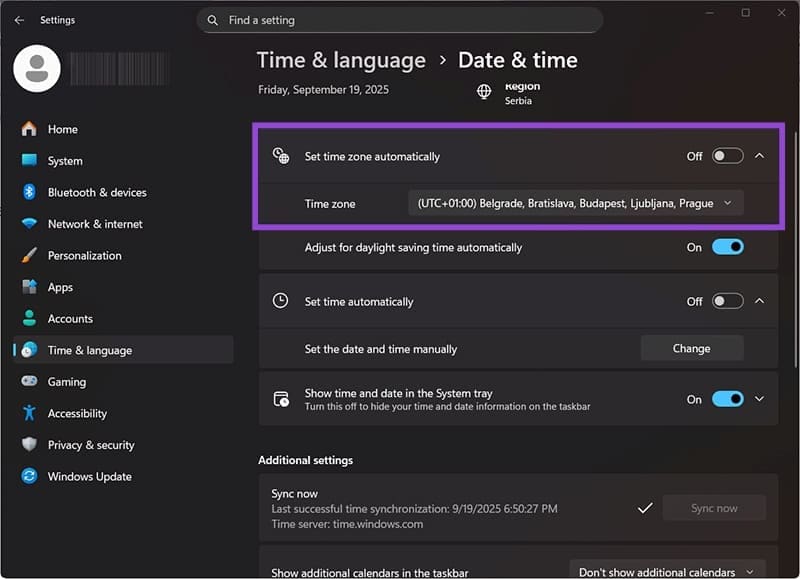
Task: Go to Privacy & security settings
Action: [123, 445]
